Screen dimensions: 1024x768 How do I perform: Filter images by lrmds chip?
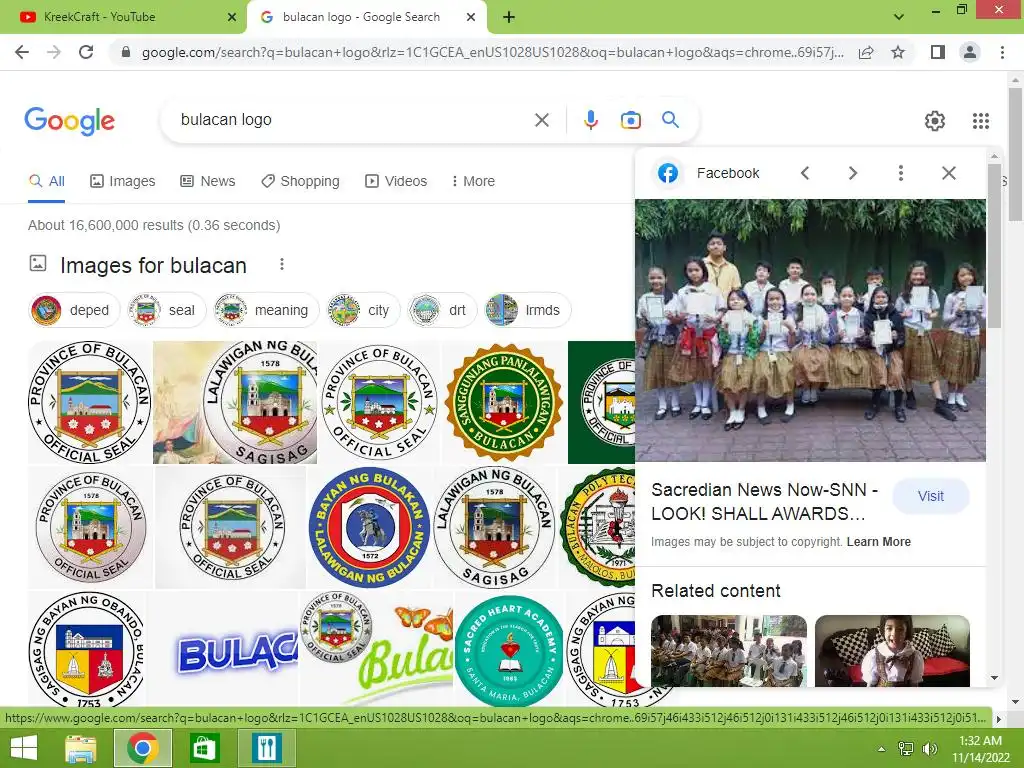528,310
